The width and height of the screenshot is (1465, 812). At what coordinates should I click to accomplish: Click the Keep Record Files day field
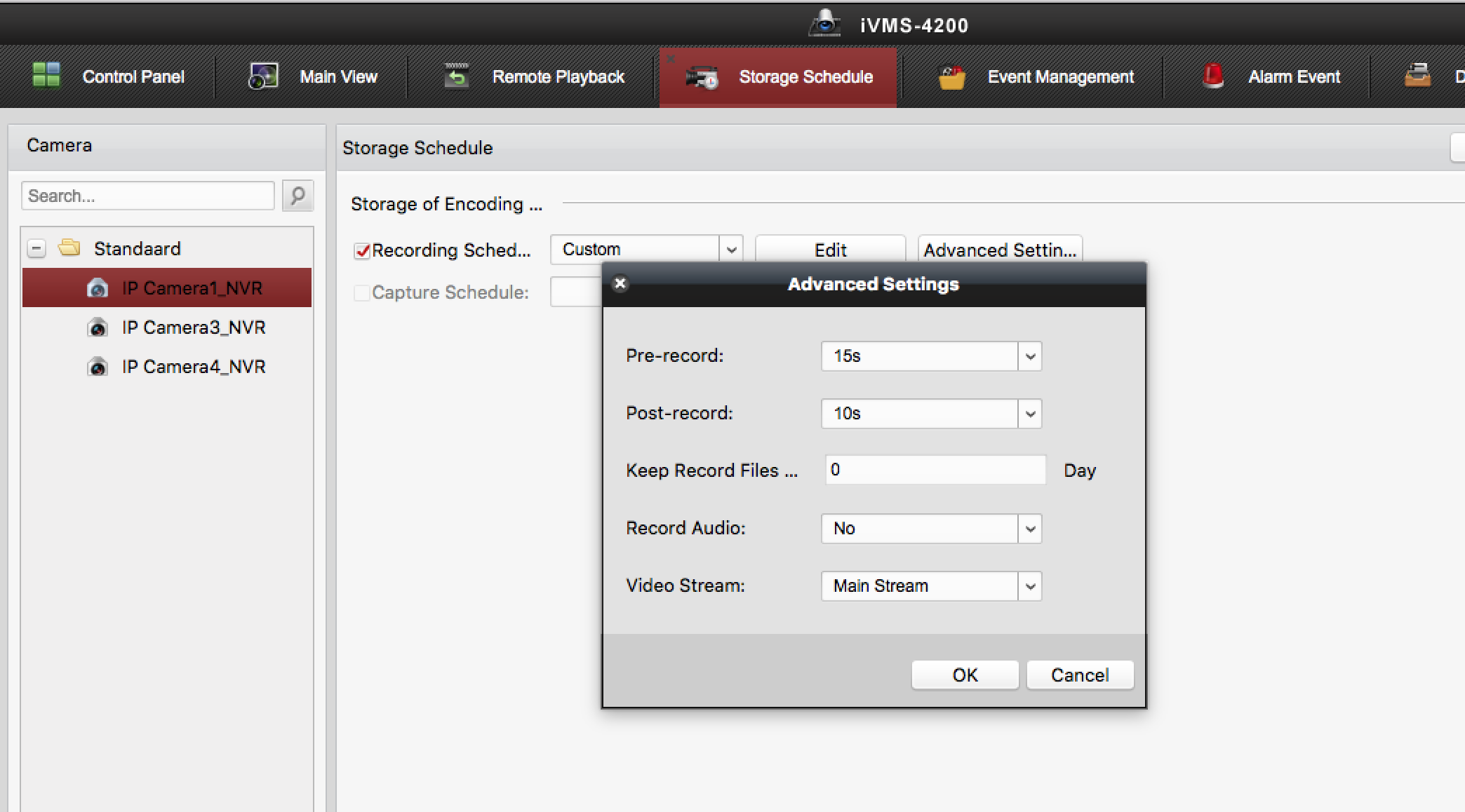[935, 470]
